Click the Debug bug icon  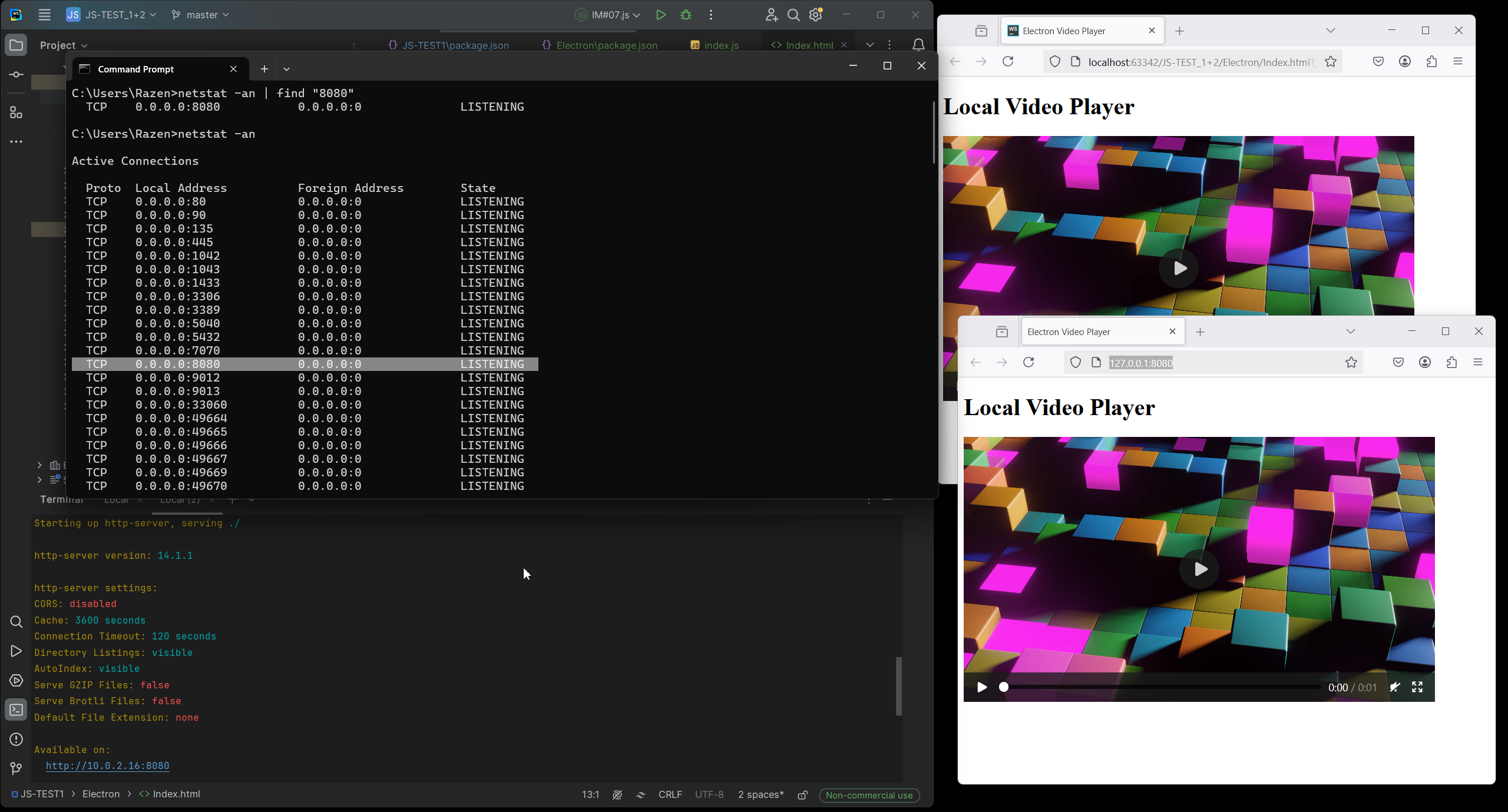coord(686,15)
